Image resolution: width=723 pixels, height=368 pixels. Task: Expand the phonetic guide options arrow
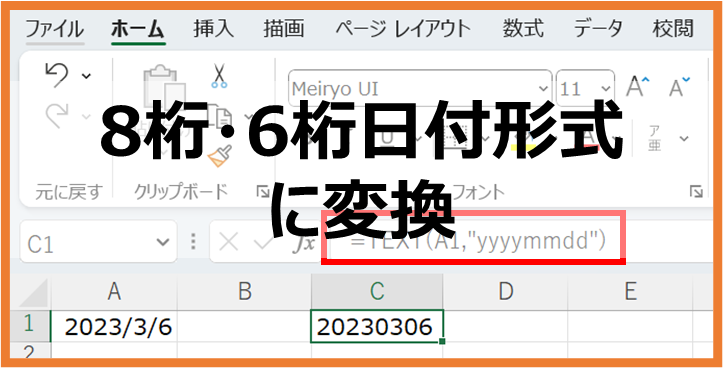[x=684, y=138]
